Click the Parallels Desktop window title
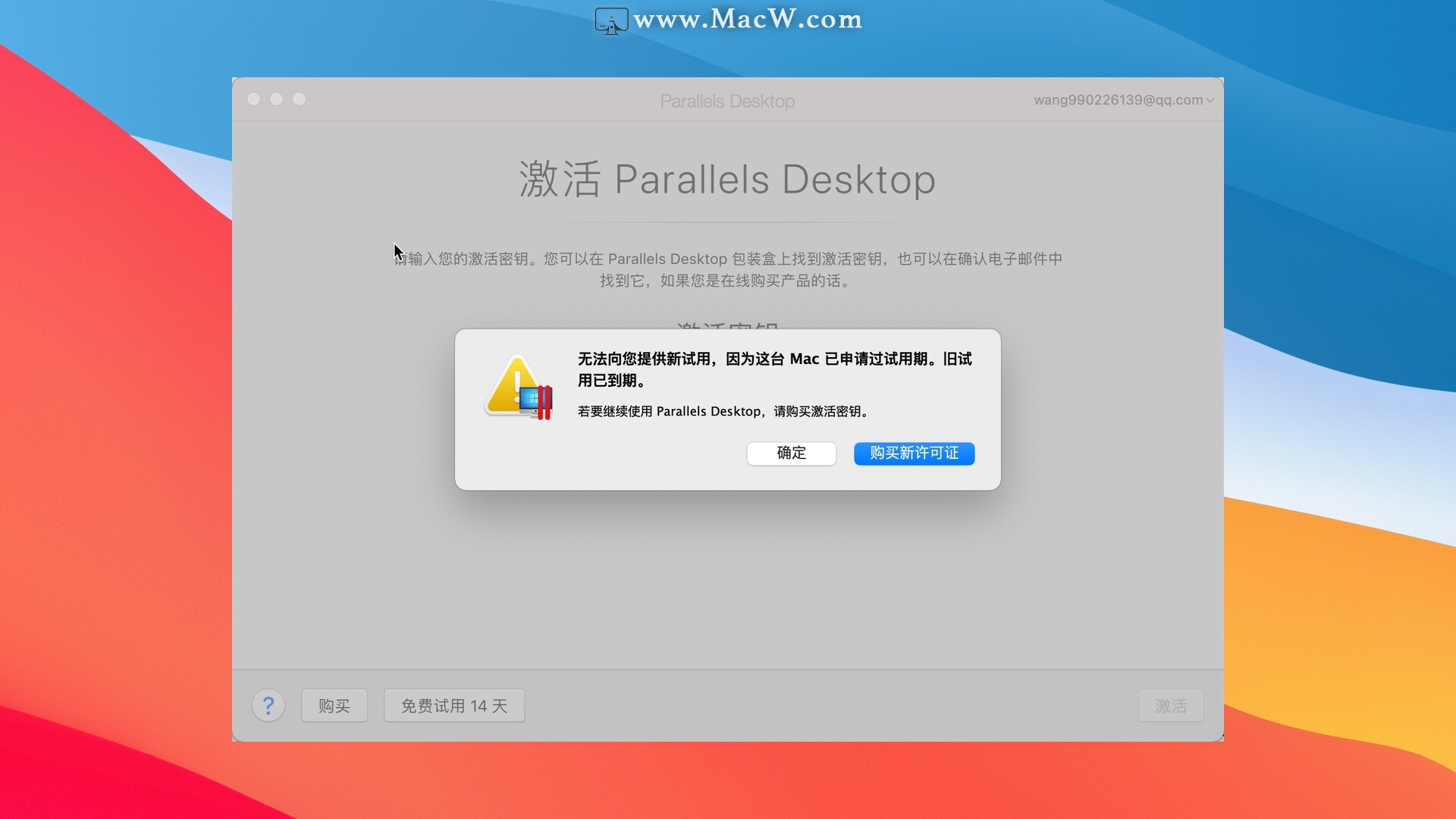This screenshot has height=819, width=1456. click(727, 101)
